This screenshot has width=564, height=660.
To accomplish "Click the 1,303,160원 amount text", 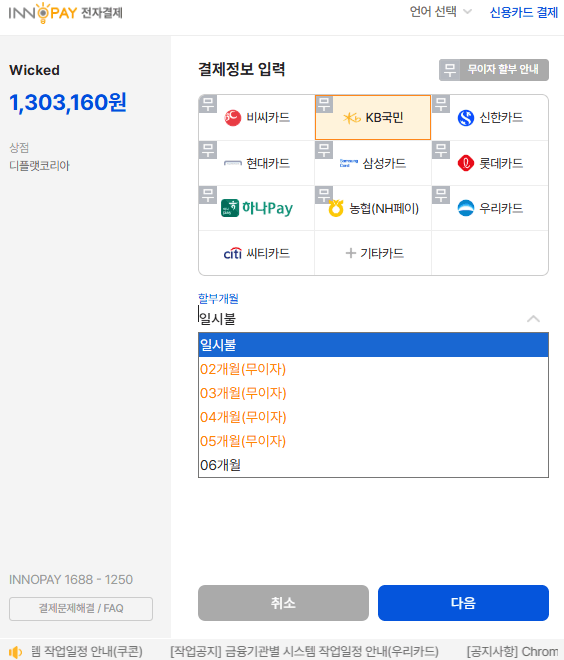I will [x=68, y=102].
